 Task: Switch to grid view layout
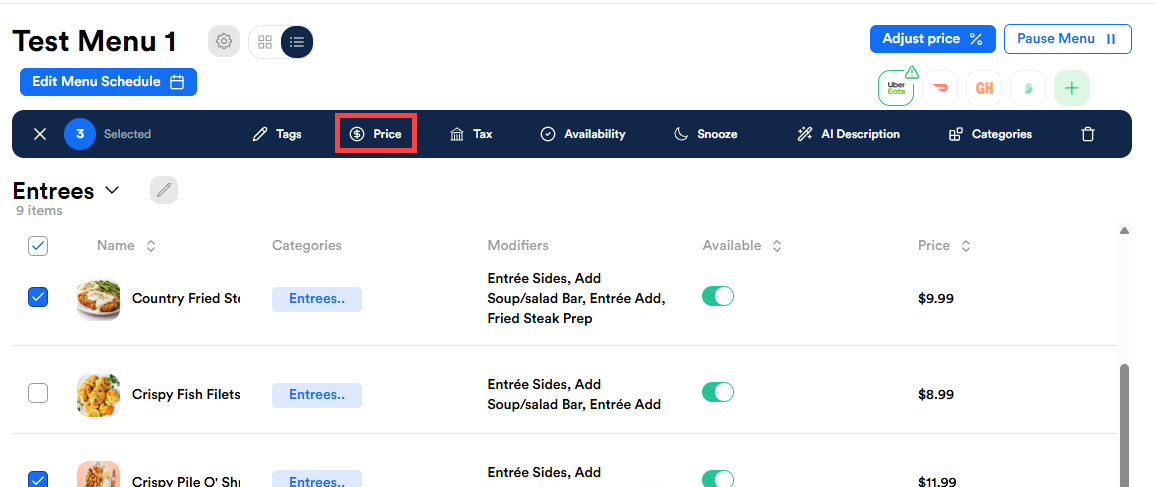click(265, 42)
